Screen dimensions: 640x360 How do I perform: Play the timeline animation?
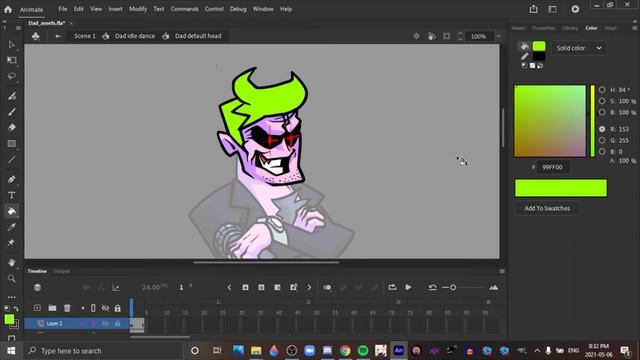pyautogui.click(x=408, y=287)
